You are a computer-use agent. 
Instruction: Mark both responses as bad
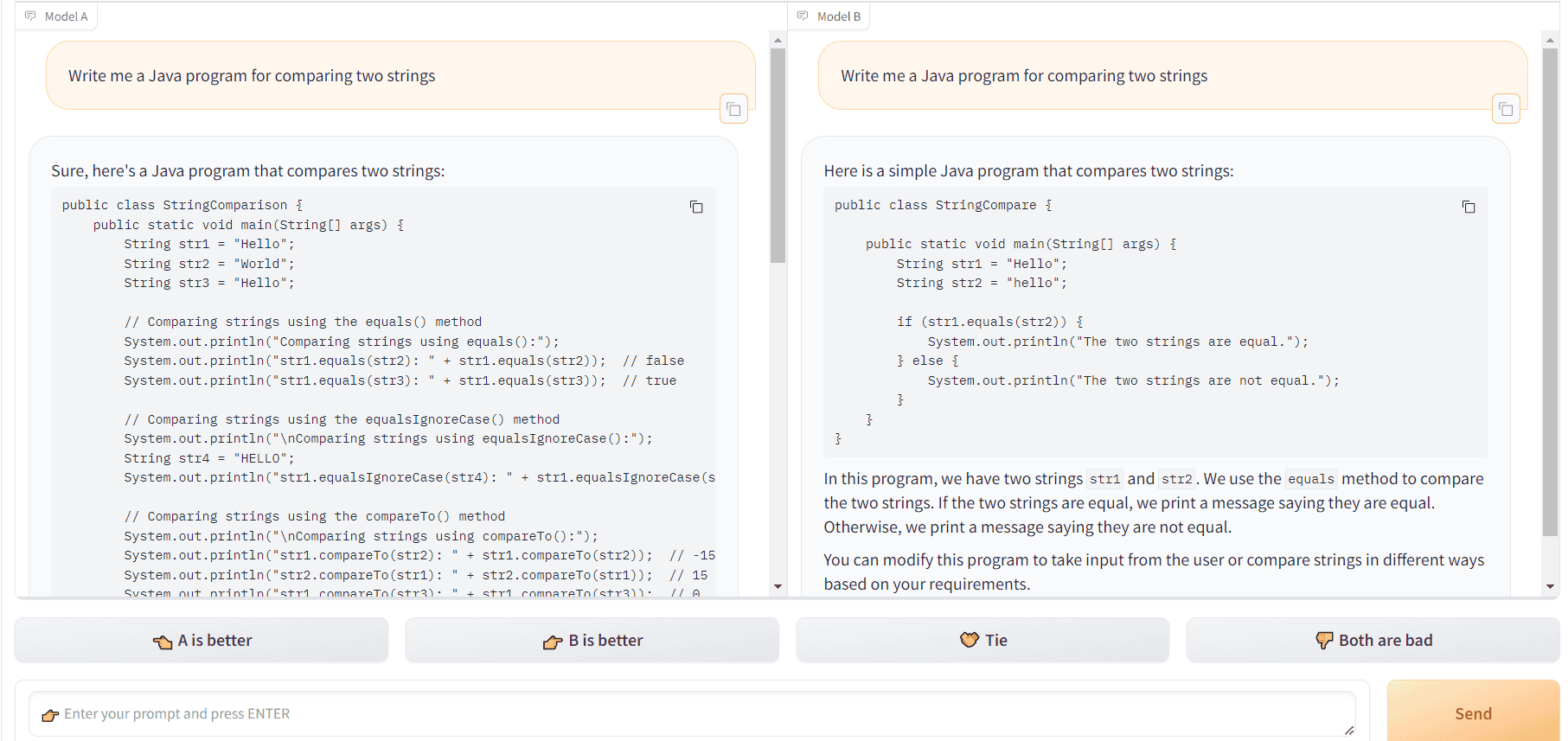pyautogui.click(x=1373, y=641)
